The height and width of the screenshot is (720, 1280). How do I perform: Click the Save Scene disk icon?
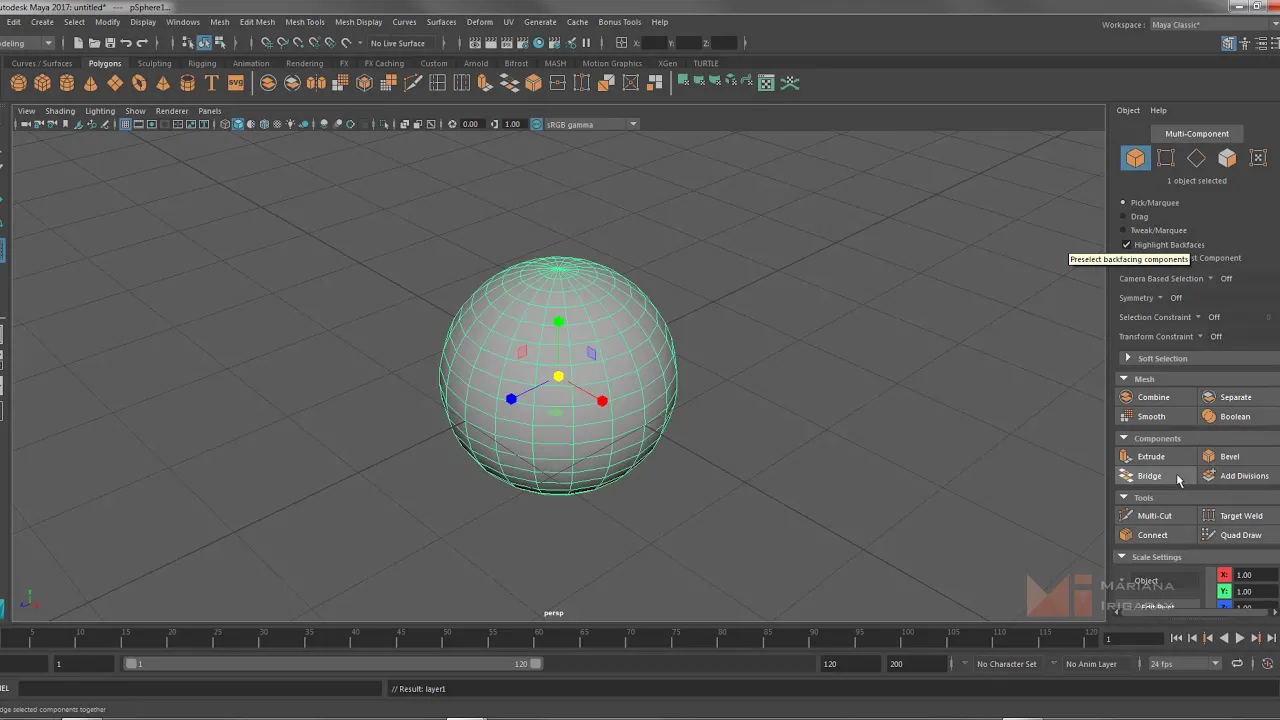click(x=110, y=43)
